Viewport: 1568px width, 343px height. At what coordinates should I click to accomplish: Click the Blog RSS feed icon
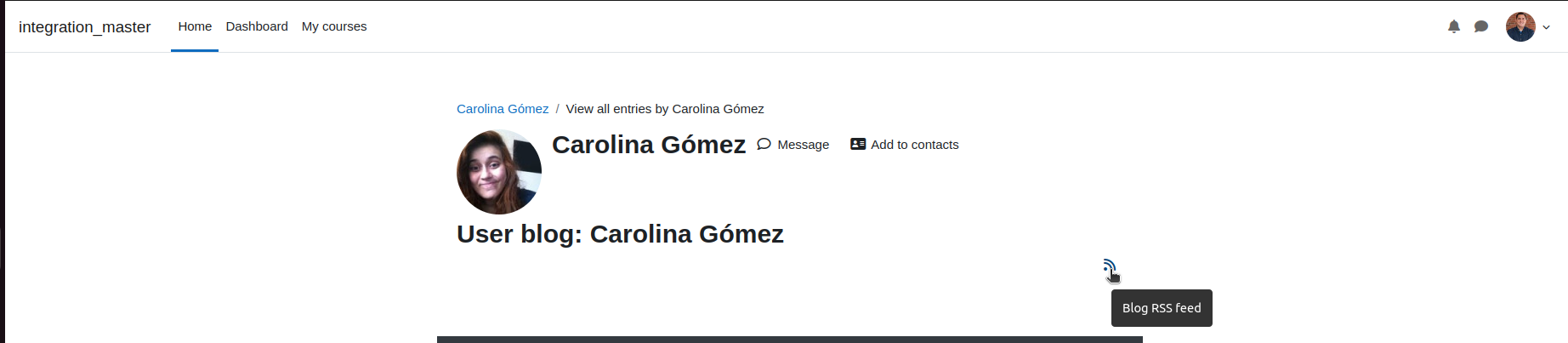1109,266
